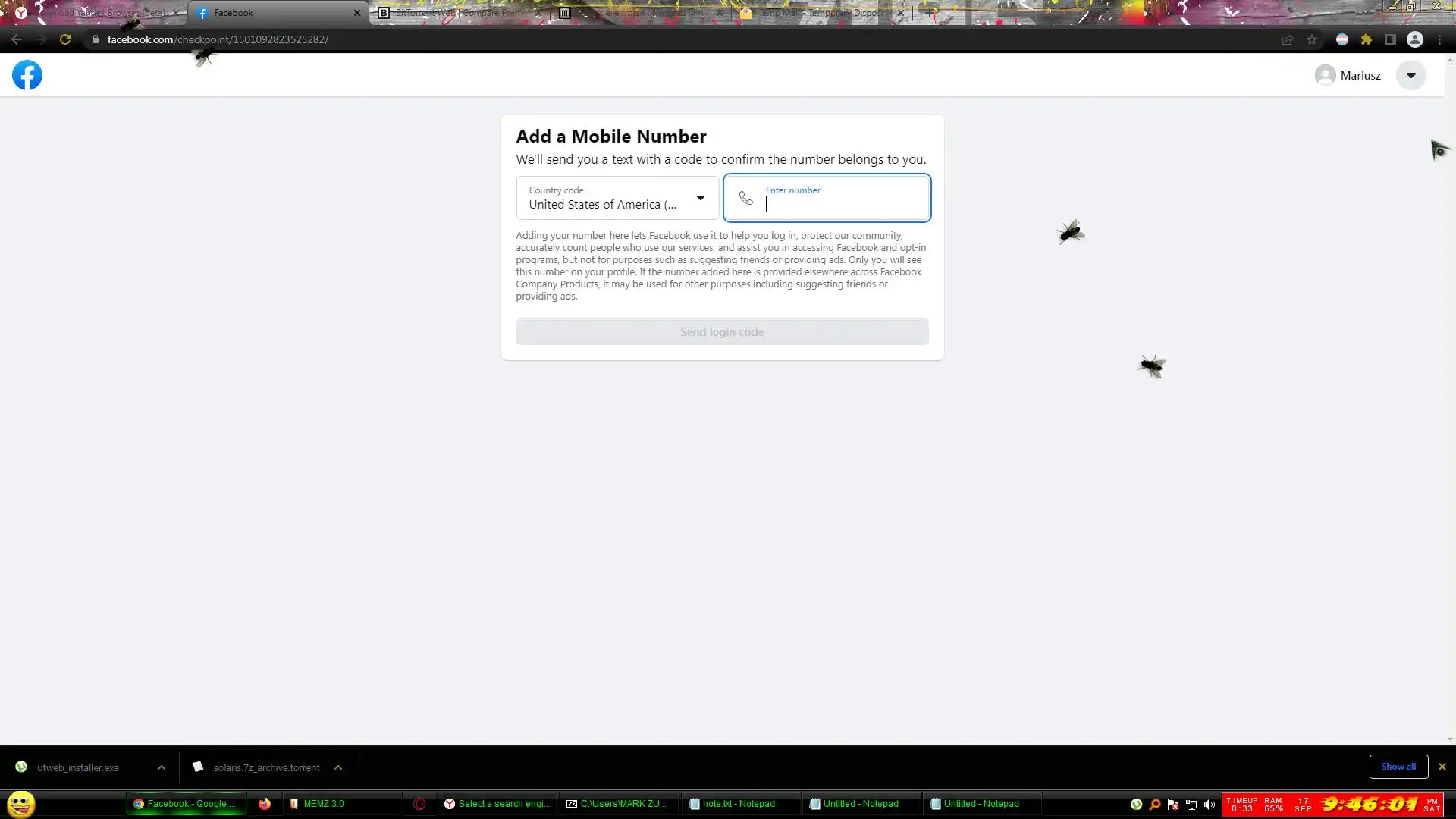The width and height of the screenshot is (1456, 819).
Task: Expand the Country code dropdown
Action: point(617,198)
